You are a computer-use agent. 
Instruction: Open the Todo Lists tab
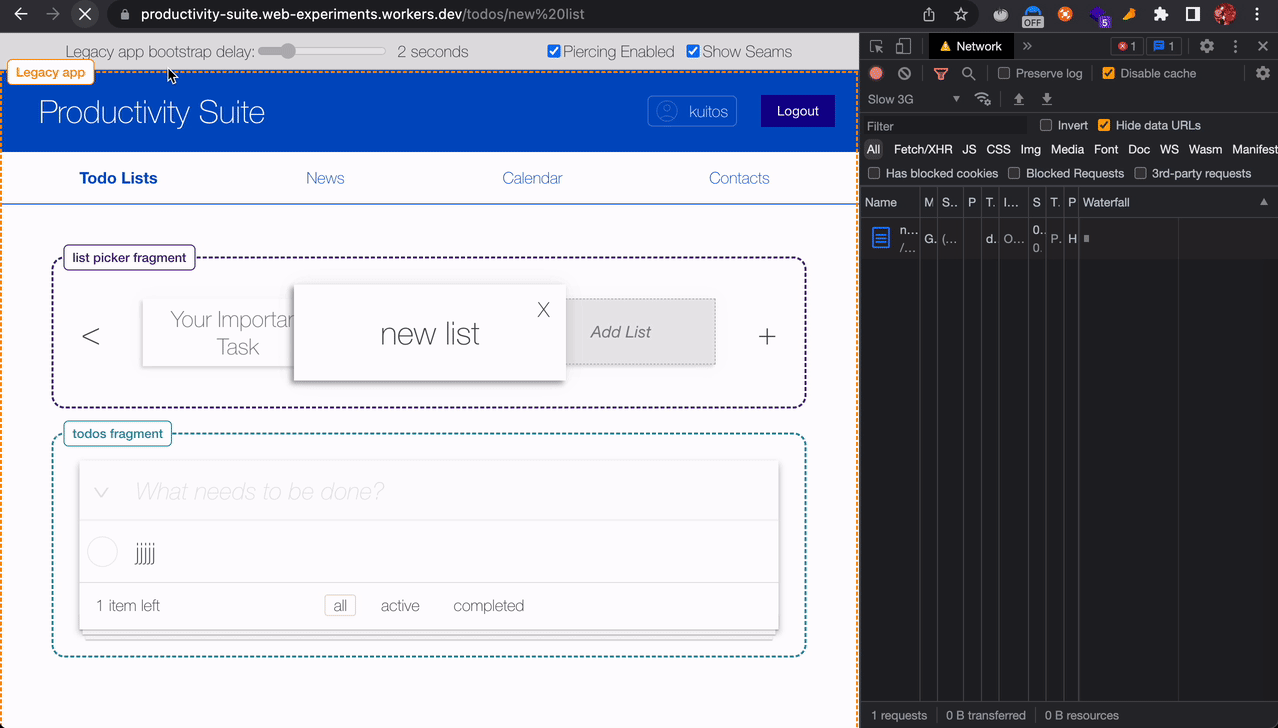[118, 178]
